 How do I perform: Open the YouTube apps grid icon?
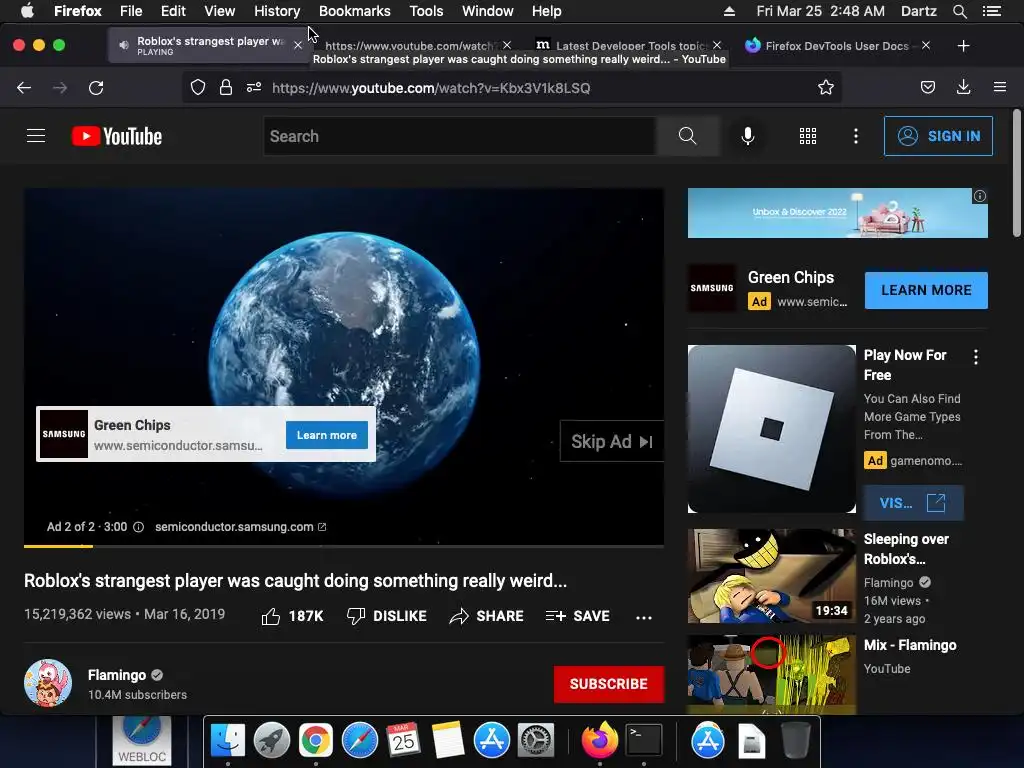[808, 136]
